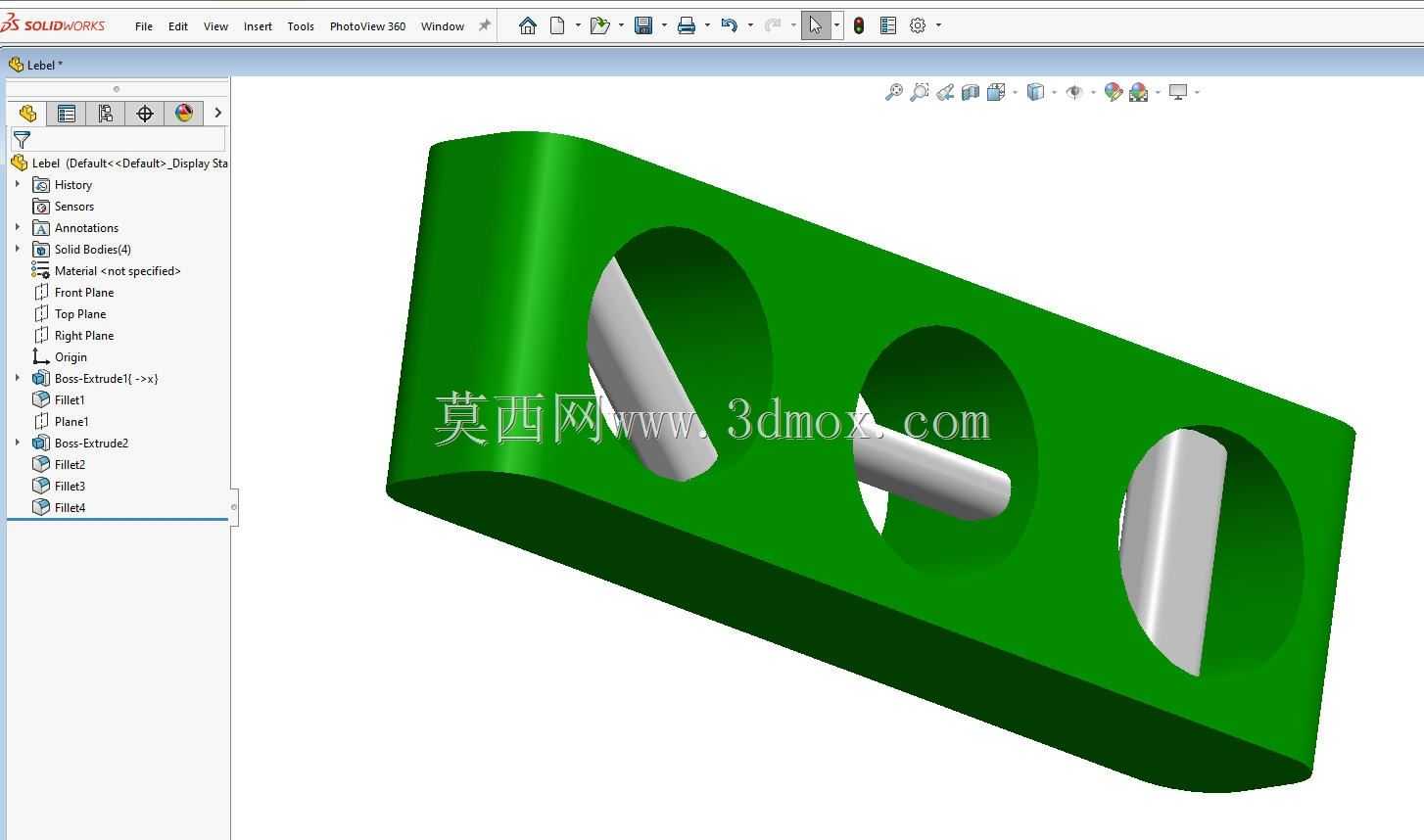
Task: Click Hide/Show Items eye icon
Action: click(1074, 92)
